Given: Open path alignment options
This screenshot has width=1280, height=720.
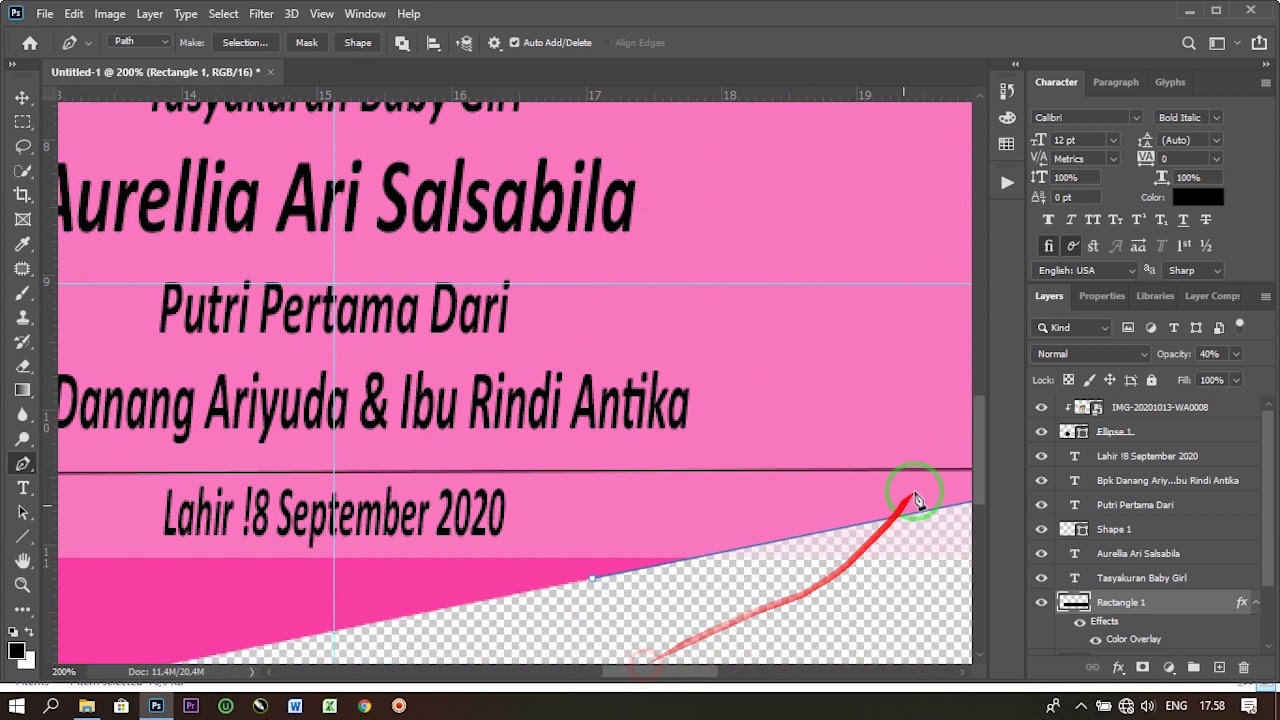Looking at the screenshot, I should (433, 43).
